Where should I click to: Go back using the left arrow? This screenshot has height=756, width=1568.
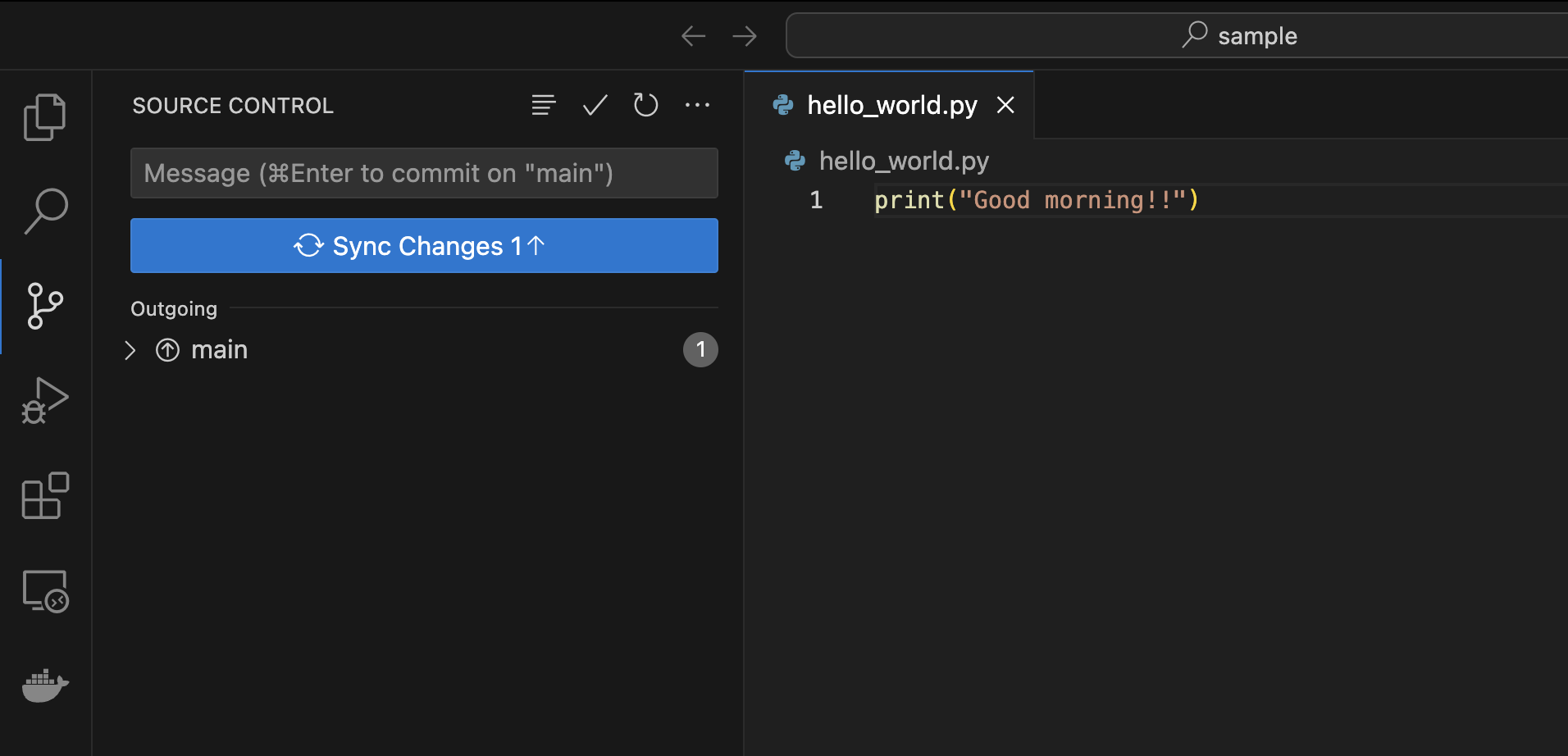(x=693, y=36)
